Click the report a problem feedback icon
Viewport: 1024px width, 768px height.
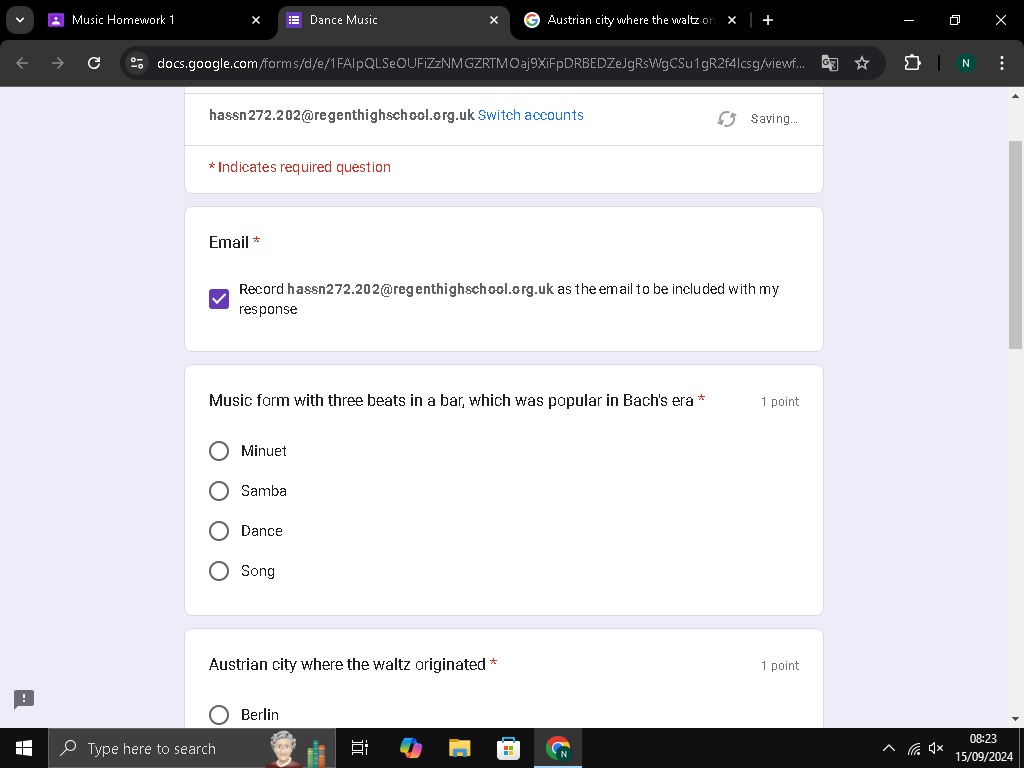click(24, 699)
